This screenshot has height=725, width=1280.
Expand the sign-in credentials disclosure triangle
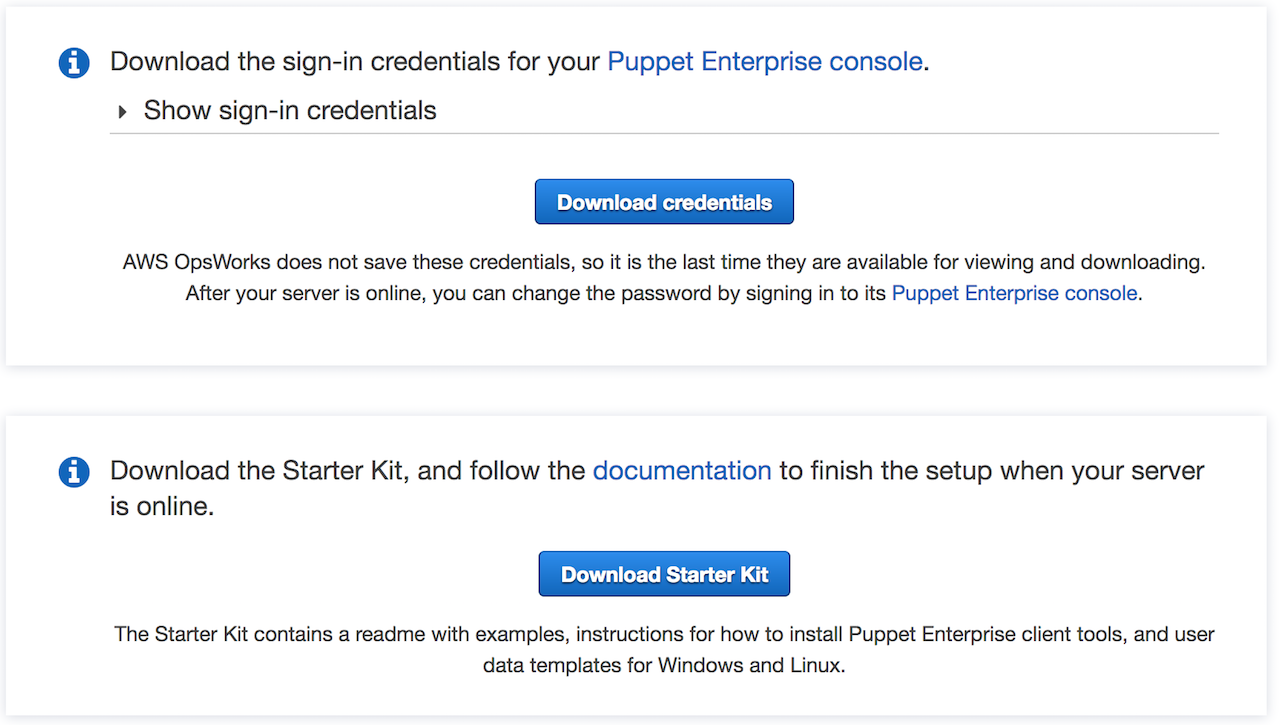123,111
